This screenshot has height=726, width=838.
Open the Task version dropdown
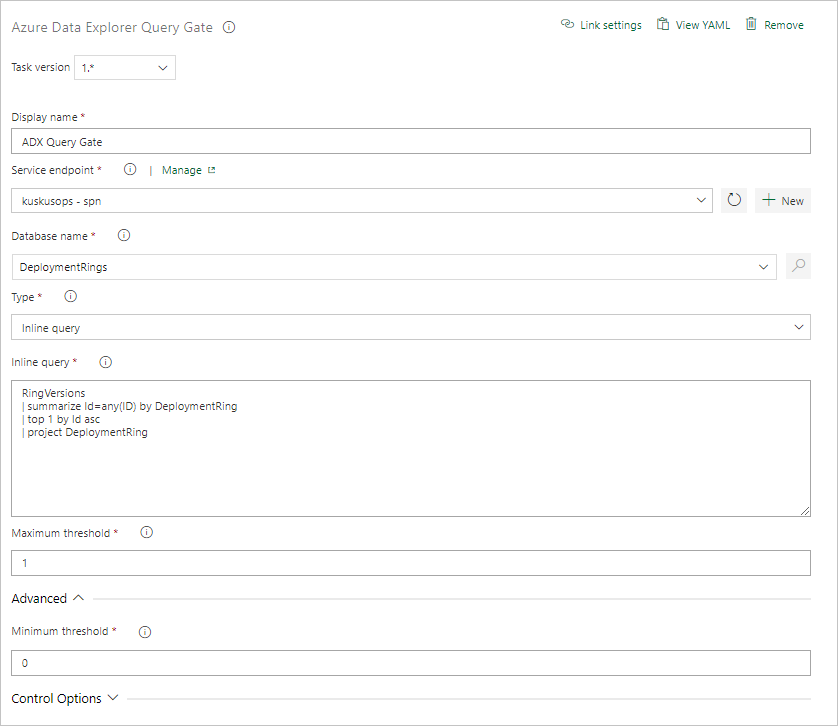124,67
